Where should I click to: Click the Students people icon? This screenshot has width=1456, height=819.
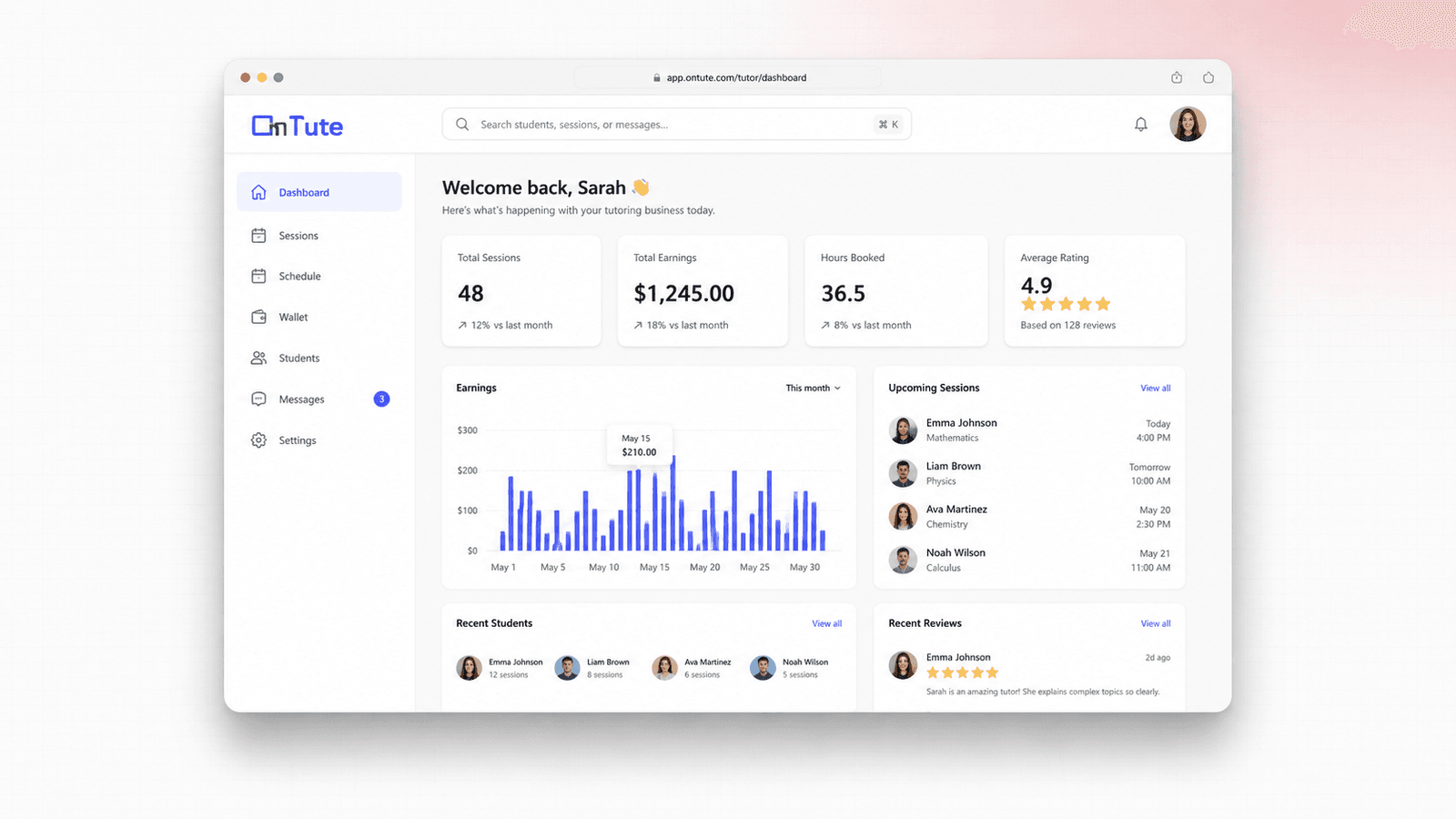pos(258,358)
